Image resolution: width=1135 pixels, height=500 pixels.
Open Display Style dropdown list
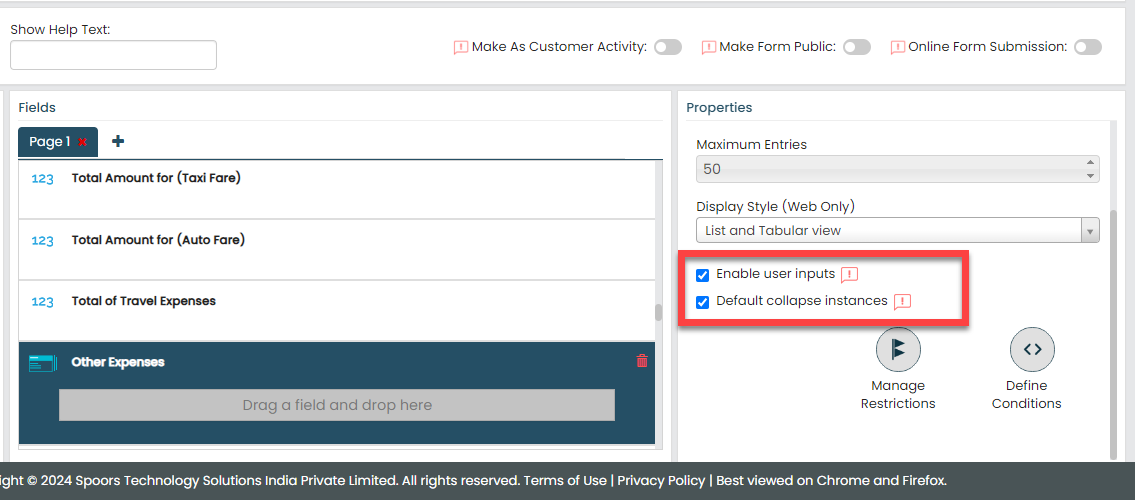897,231
